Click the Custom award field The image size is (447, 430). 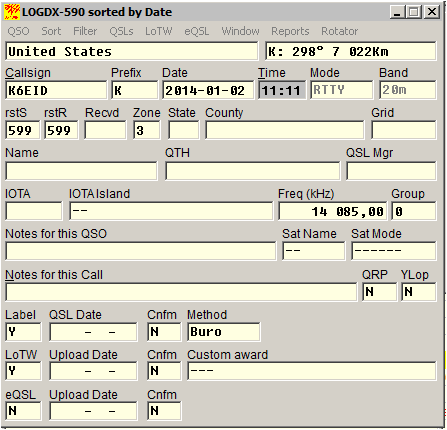pos(311,371)
